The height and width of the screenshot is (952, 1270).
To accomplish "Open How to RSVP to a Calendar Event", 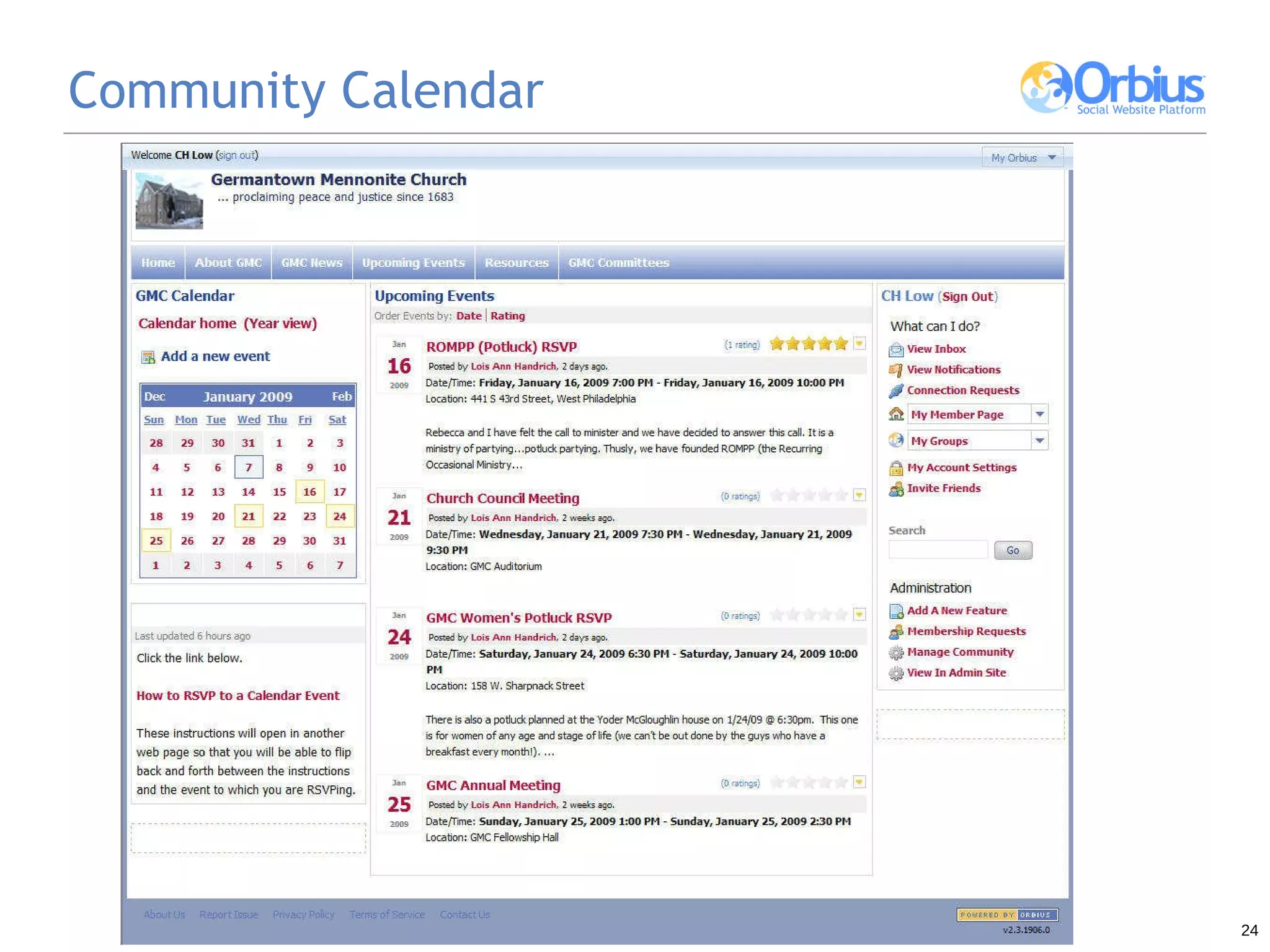I will pos(238,695).
